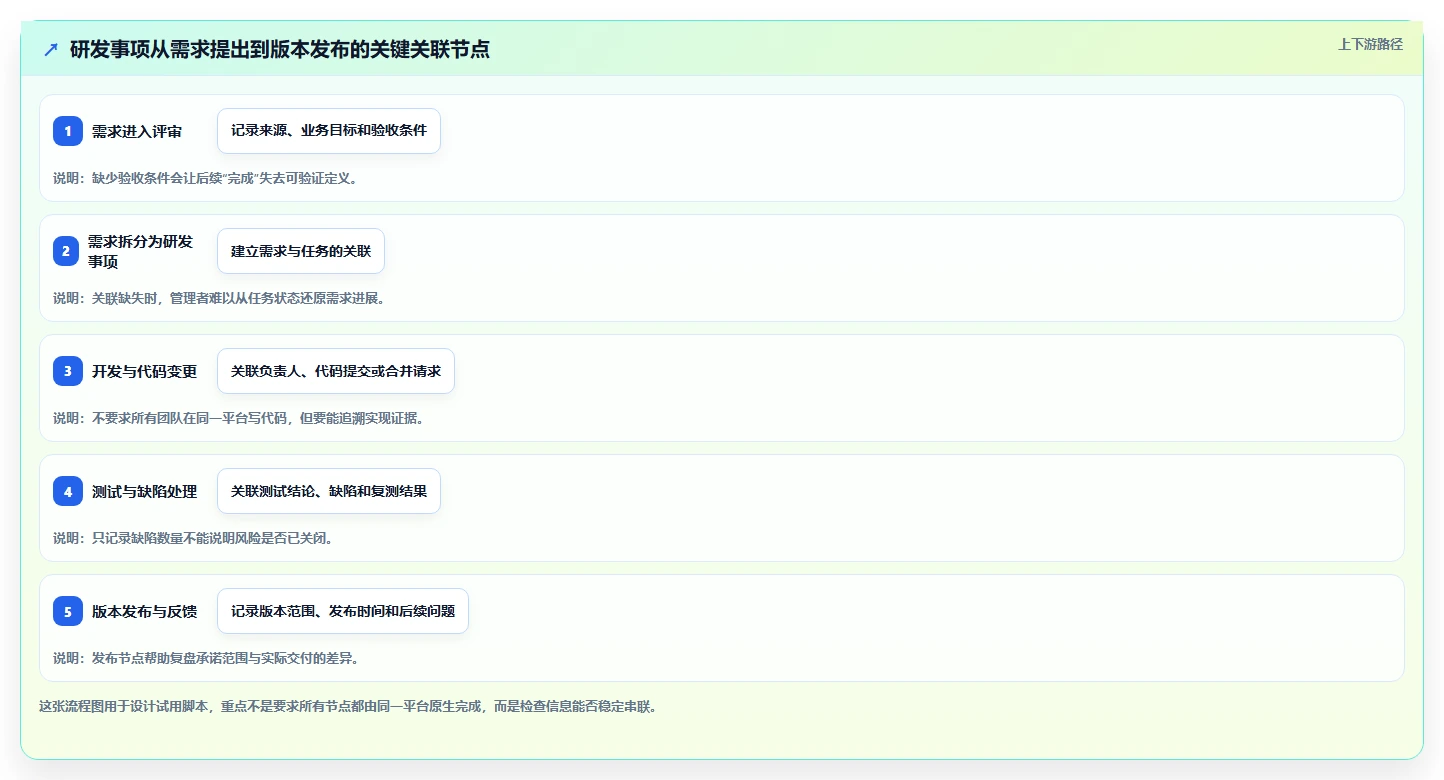Click the note about 缺少验收条件
Image resolution: width=1444 pixels, height=780 pixels.
click(x=205, y=178)
